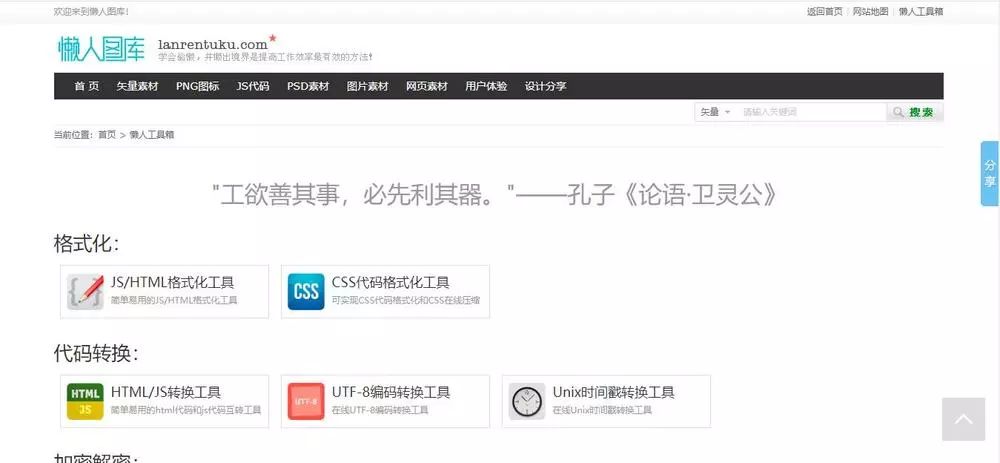The height and width of the screenshot is (463, 1000).
Task: Click the HTML/JS green-yellow icon
Action: (x=85, y=401)
